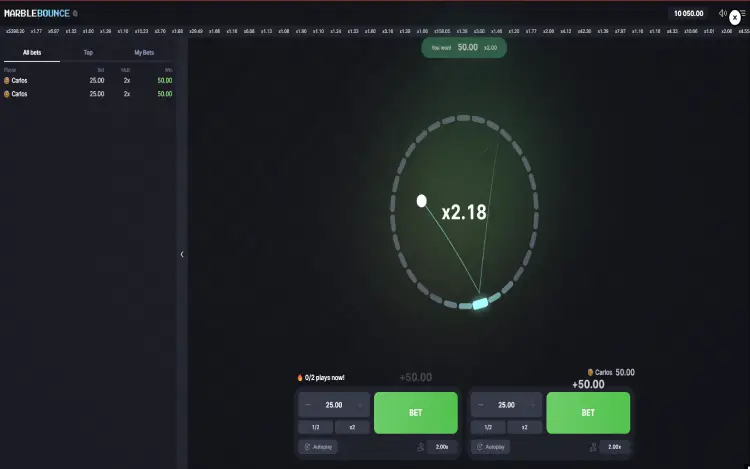Image resolution: width=750 pixels, height=469 pixels.
Task: Click the 25.00 bet amount in the left panel
Action: (x=334, y=405)
